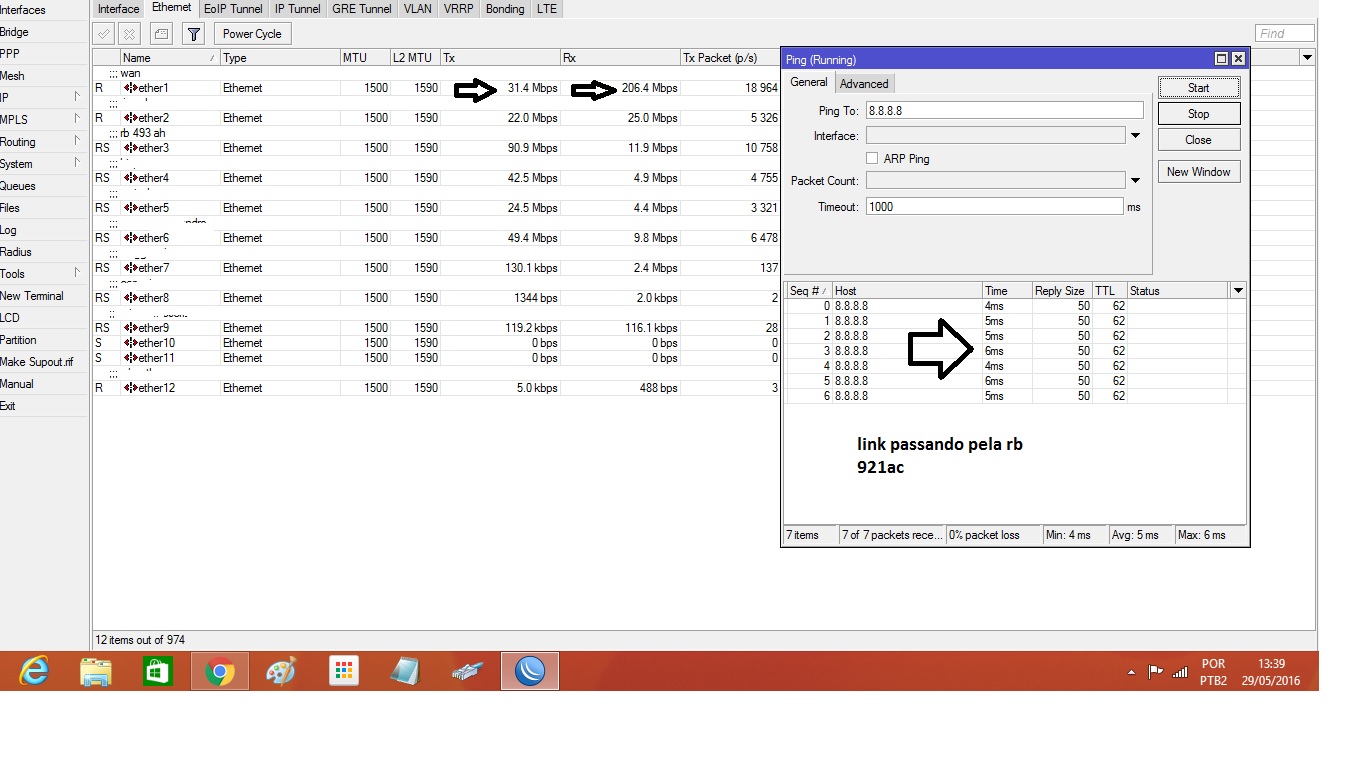Image resolution: width=1366 pixels, height=768 pixels.
Task: Click the Find search field
Action: (x=1285, y=34)
